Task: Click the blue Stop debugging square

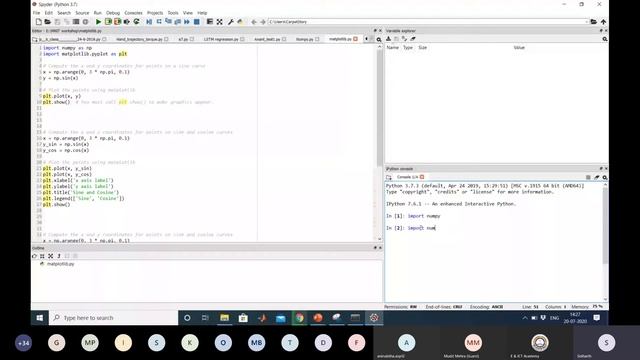Action: (197, 22)
